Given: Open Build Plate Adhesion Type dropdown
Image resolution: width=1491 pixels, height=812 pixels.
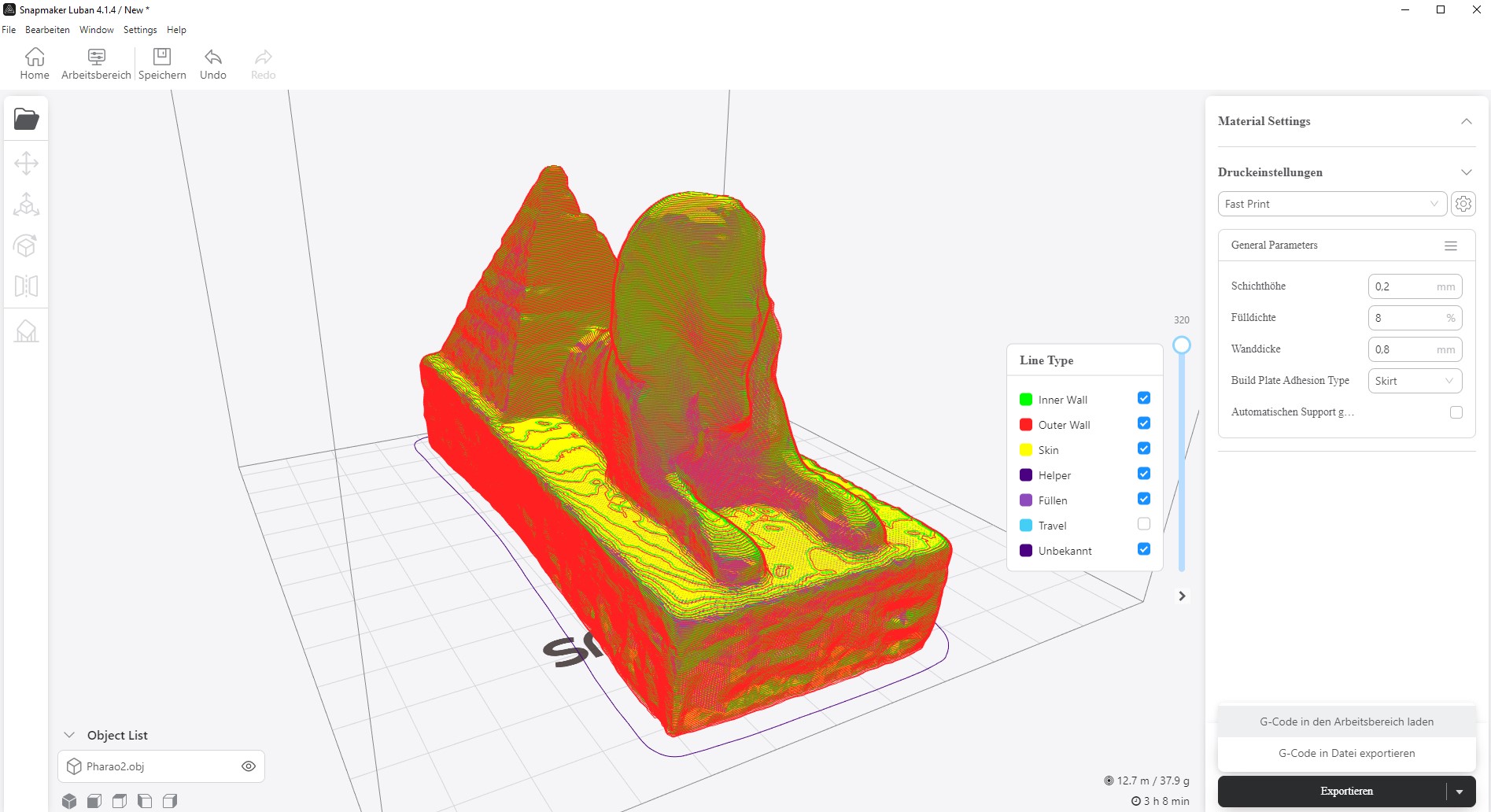Looking at the screenshot, I should [1415, 381].
